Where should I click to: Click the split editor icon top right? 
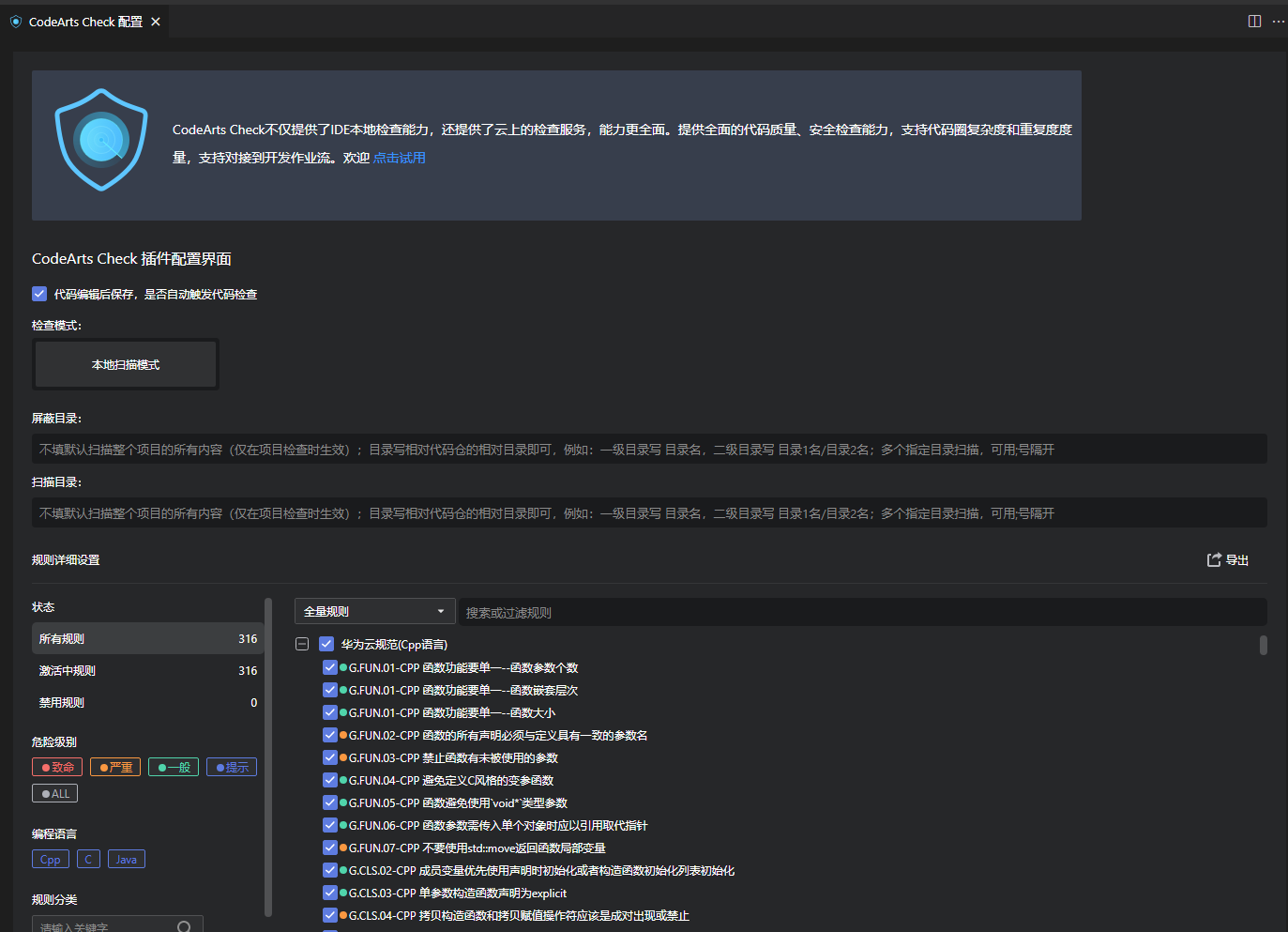[x=1254, y=21]
